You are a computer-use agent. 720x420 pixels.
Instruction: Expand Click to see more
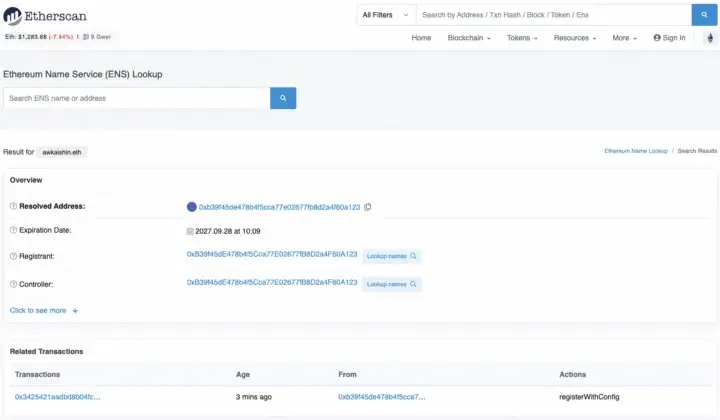43,311
